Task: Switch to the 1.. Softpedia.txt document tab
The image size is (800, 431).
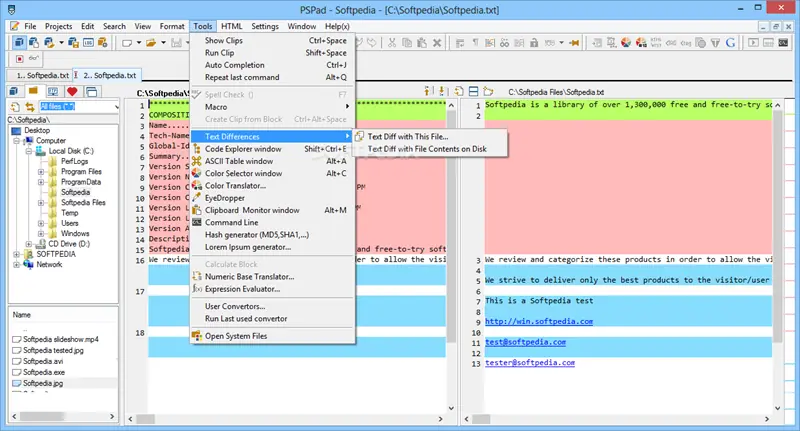Action: [x=40, y=75]
